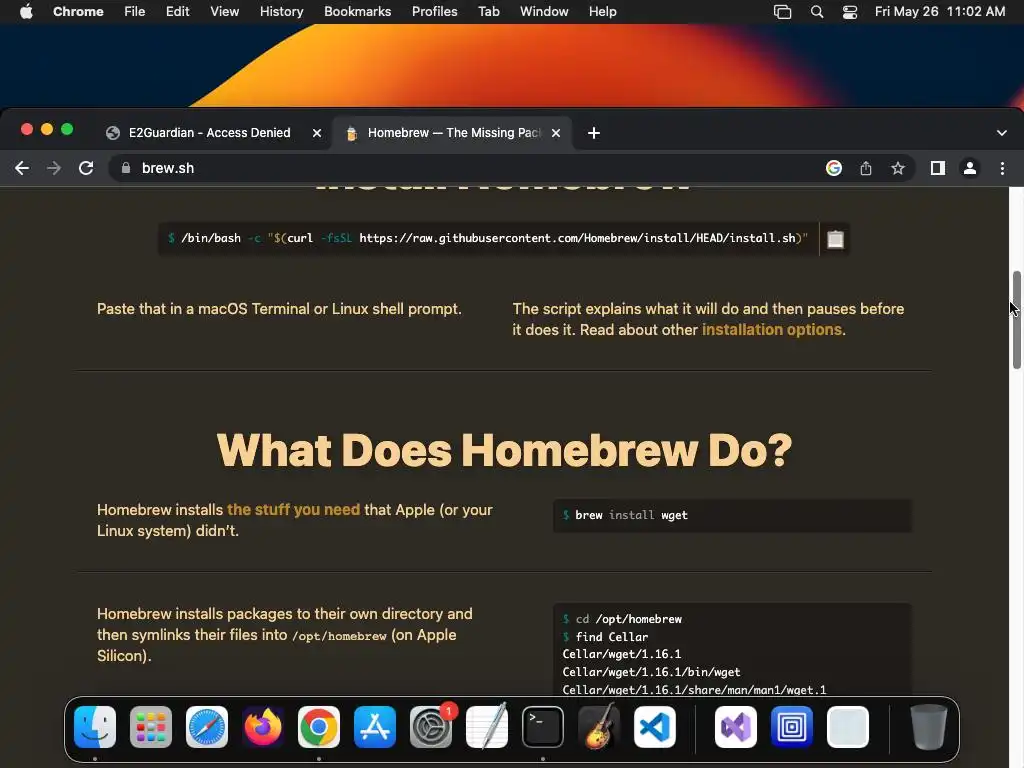This screenshot has height=768, width=1024.
Task: Open the History menu
Action: [x=281, y=12]
